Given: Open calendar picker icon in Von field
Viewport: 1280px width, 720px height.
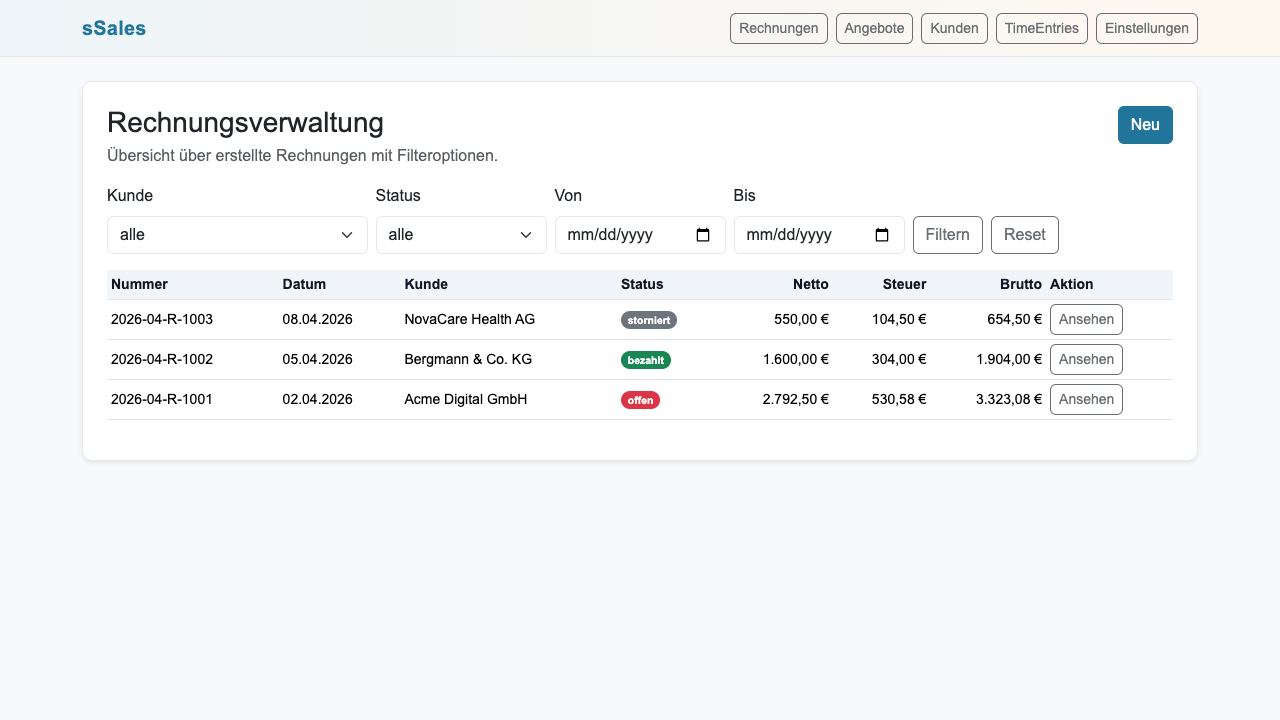Looking at the screenshot, I should coord(703,235).
